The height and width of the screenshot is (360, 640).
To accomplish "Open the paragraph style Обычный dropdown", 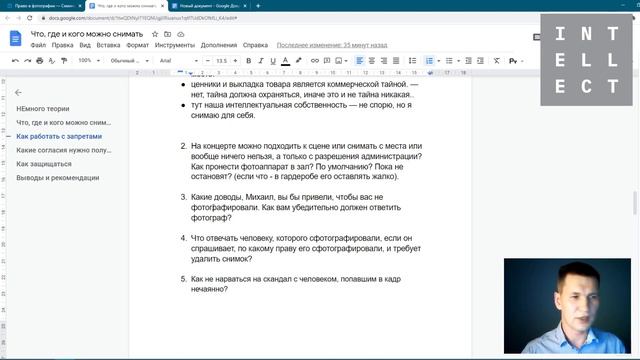I will click(129, 61).
